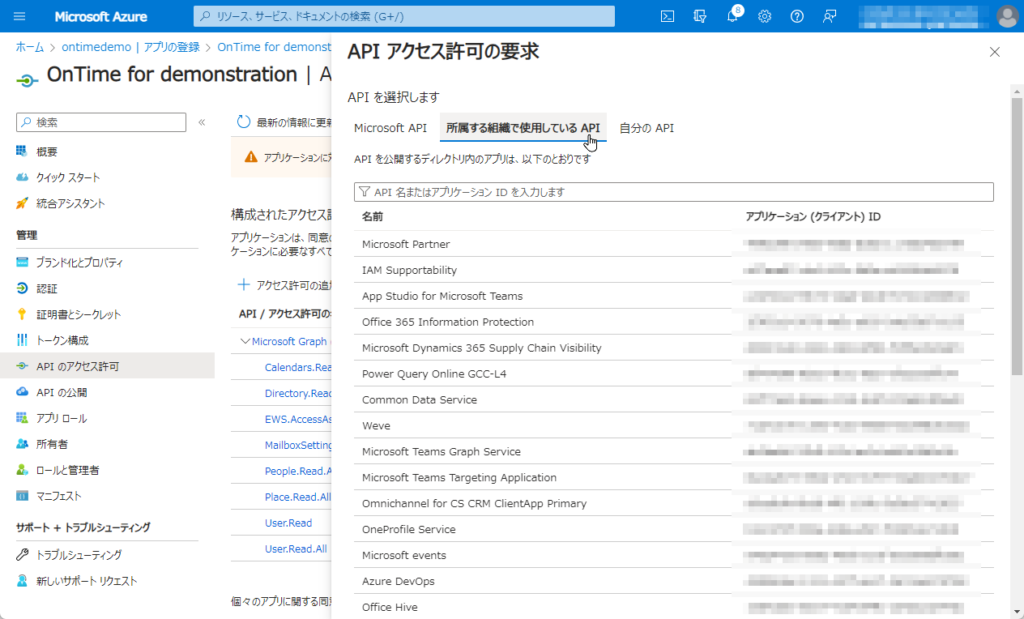Open portal settings gear
The image size is (1024, 619).
(x=765, y=16)
